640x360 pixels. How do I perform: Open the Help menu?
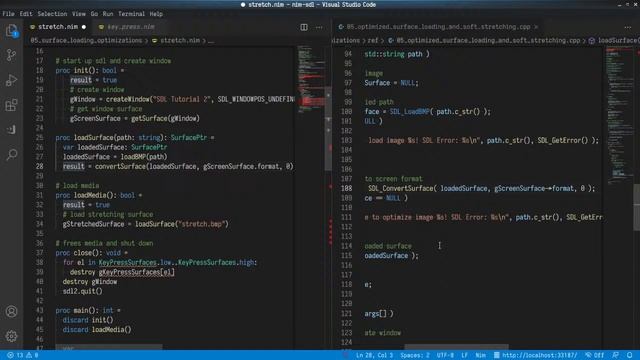156,14
